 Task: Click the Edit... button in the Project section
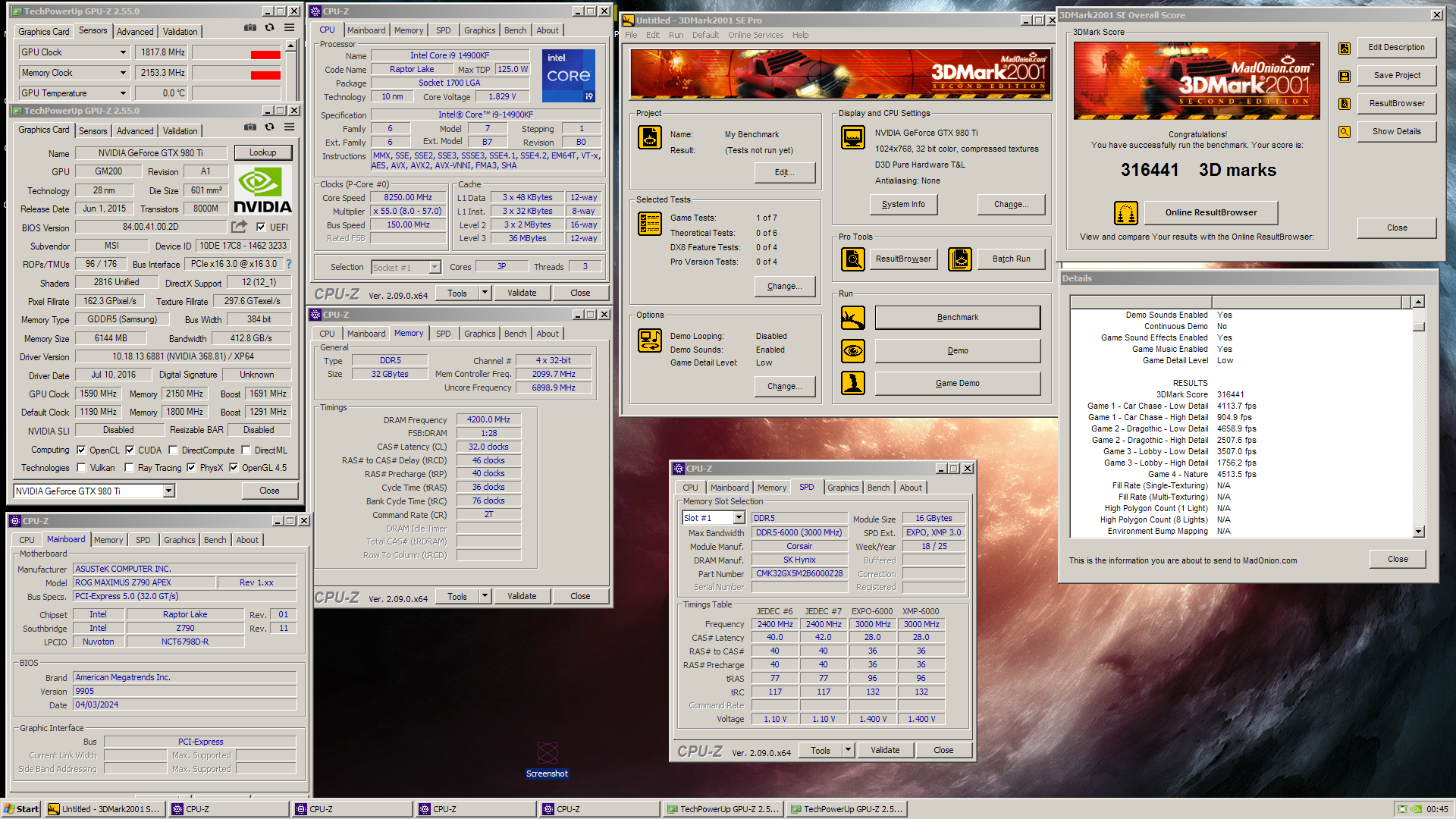click(785, 173)
